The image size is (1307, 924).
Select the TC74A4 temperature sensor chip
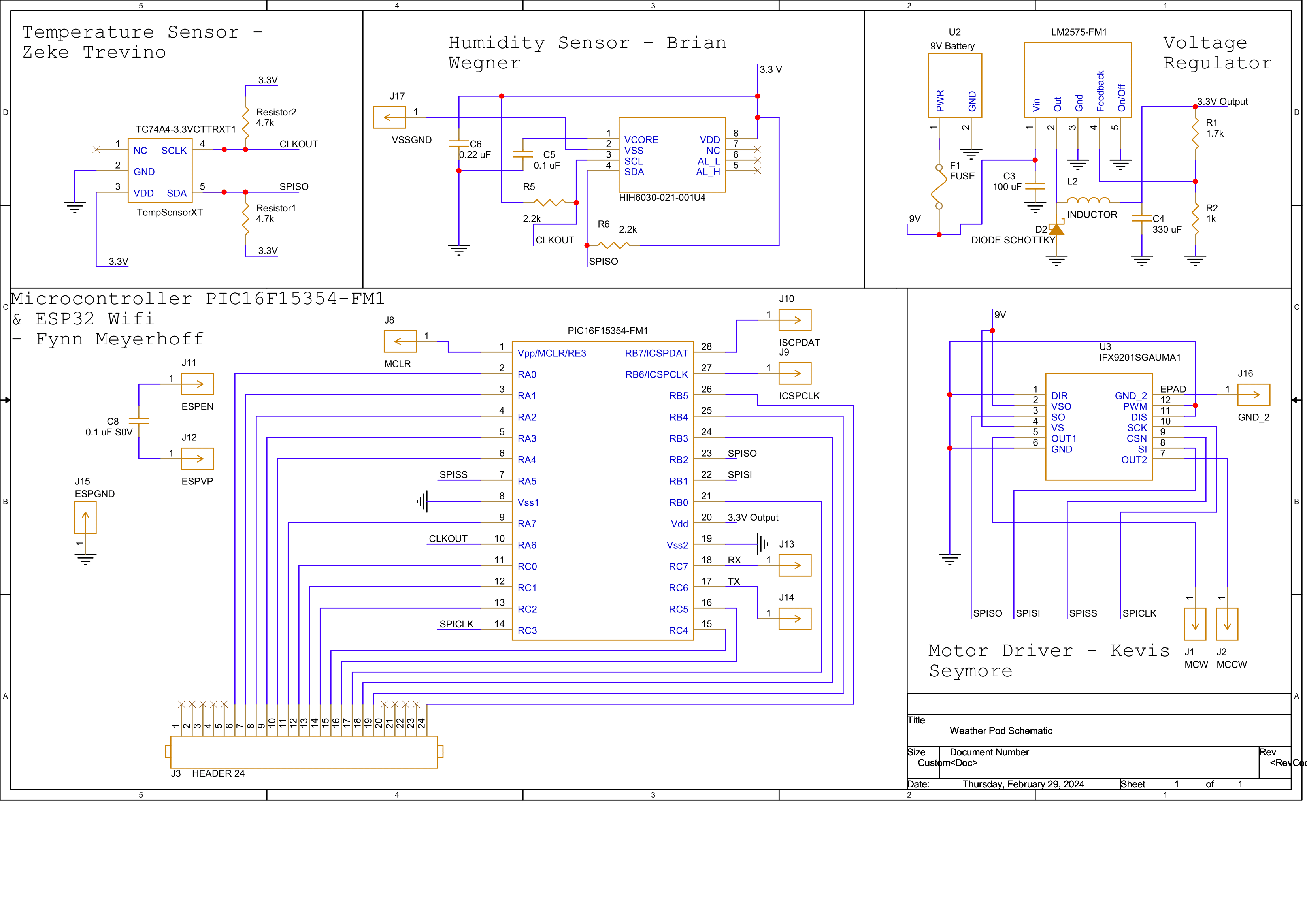click(x=160, y=171)
